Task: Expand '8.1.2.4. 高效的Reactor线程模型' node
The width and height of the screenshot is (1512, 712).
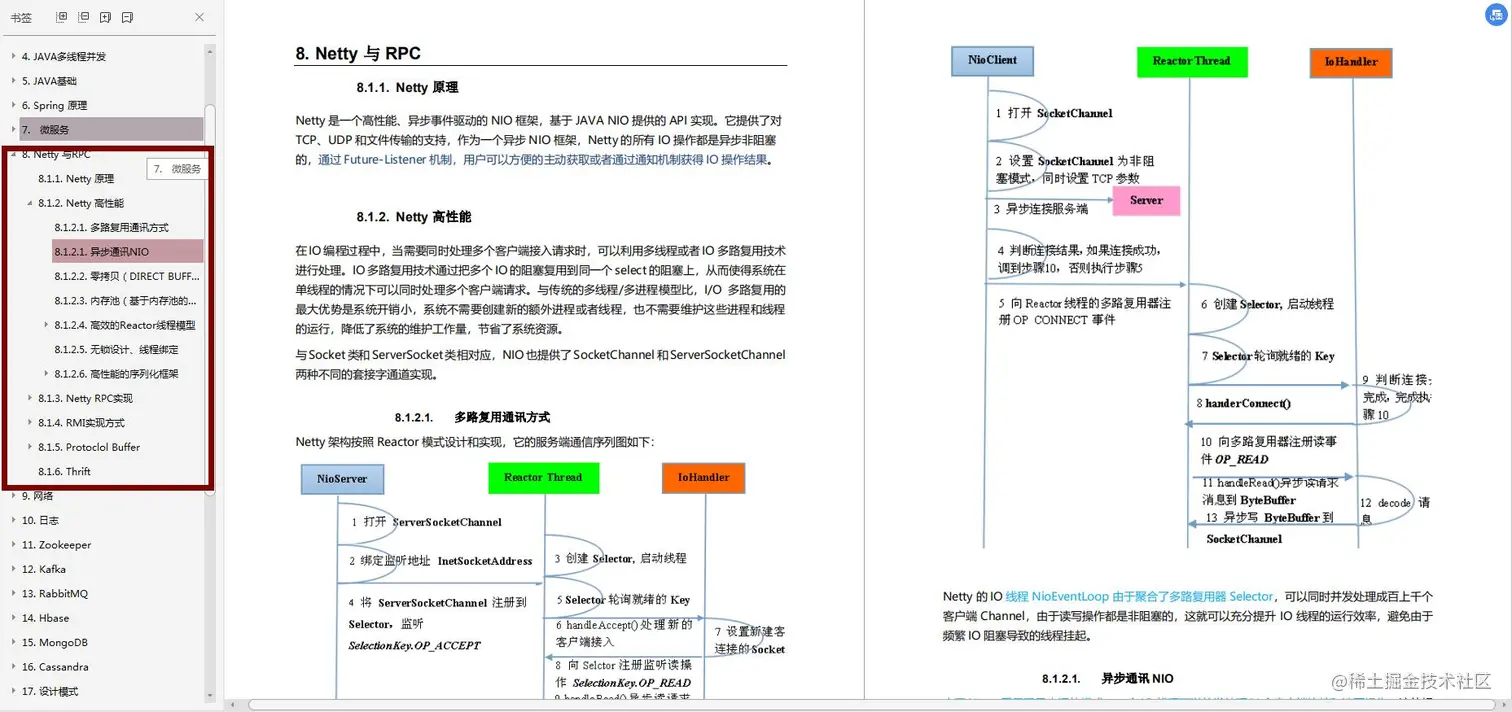Action: [46, 325]
